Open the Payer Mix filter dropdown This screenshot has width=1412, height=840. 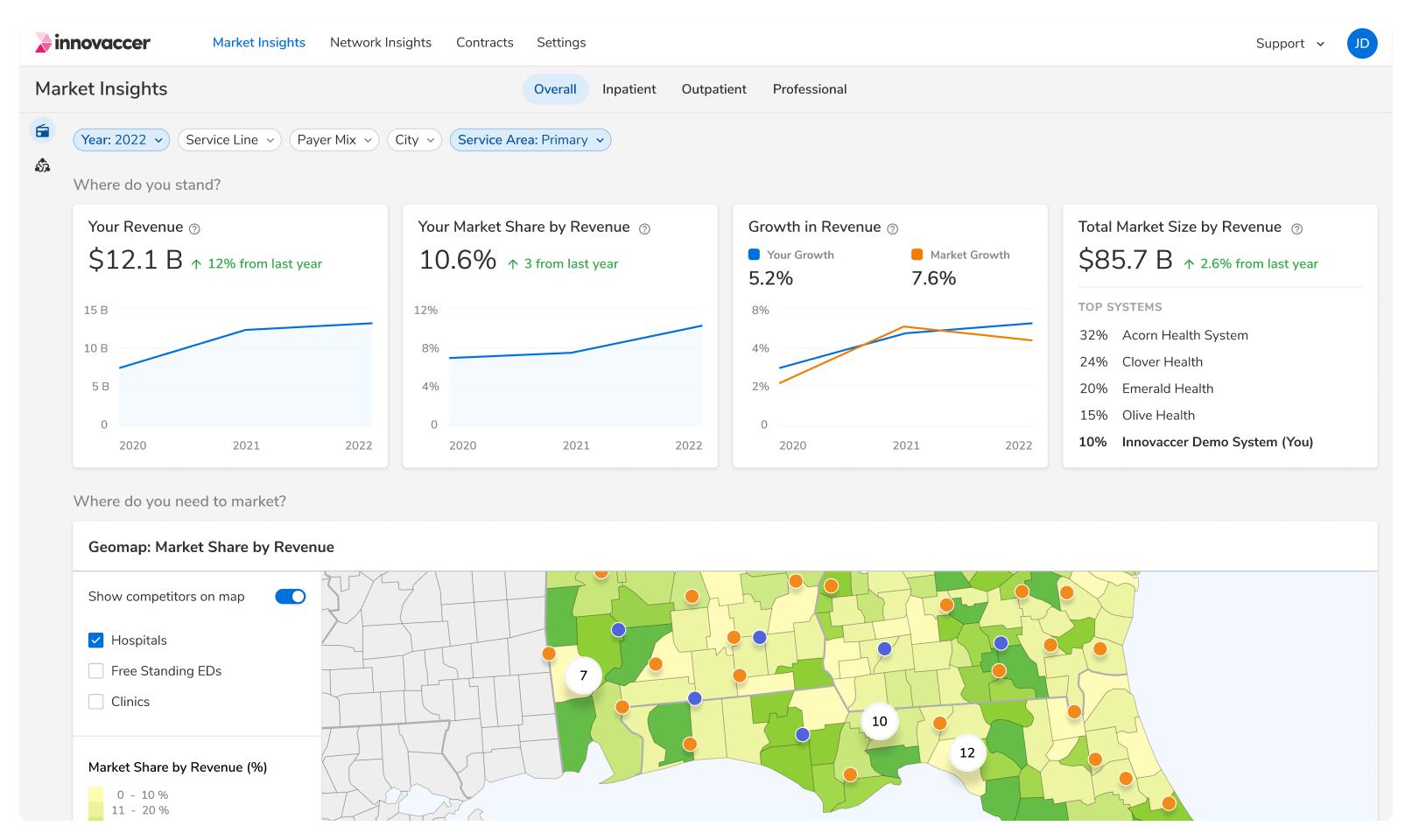[x=334, y=140]
